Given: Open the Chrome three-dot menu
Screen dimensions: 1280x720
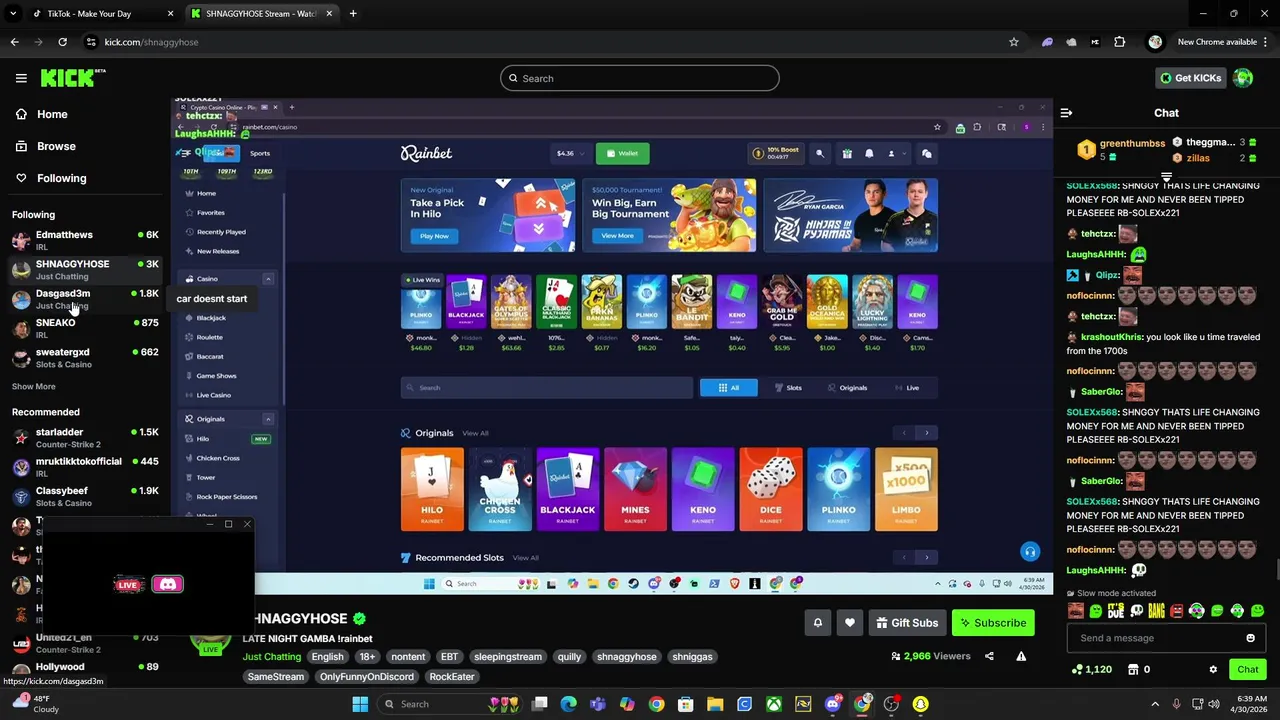Looking at the screenshot, I should [x=1266, y=42].
